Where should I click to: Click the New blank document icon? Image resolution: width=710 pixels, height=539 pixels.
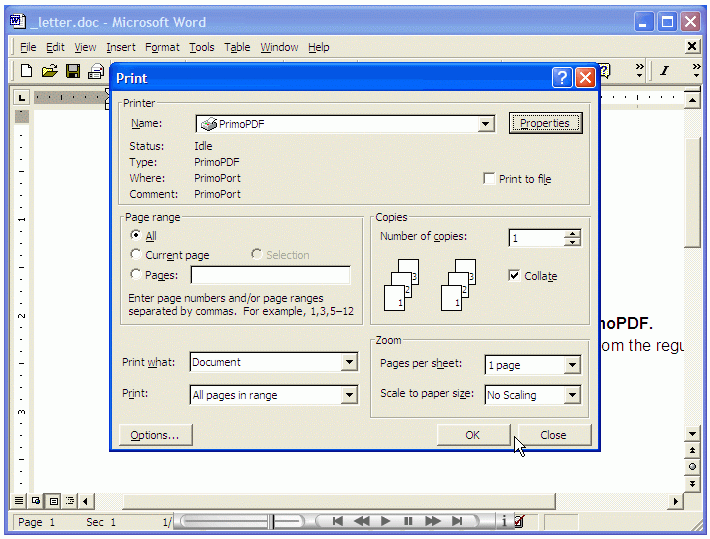coord(27,71)
